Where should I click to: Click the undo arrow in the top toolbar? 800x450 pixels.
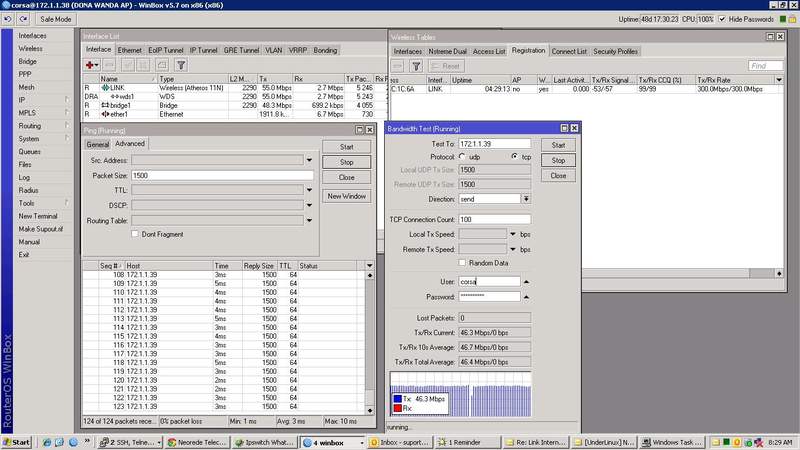(10, 19)
